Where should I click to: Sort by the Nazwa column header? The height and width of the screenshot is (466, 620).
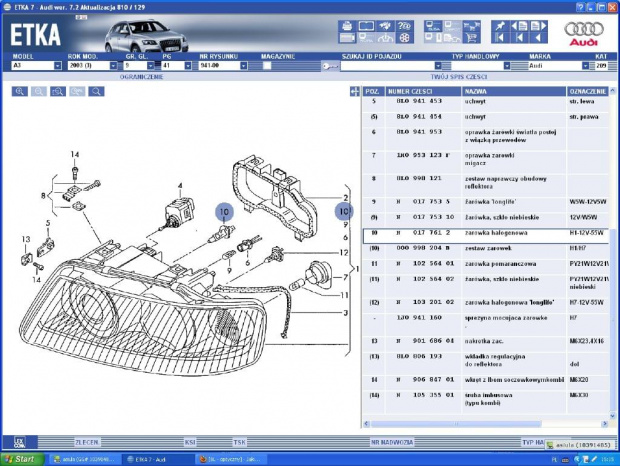[x=514, y=91]
